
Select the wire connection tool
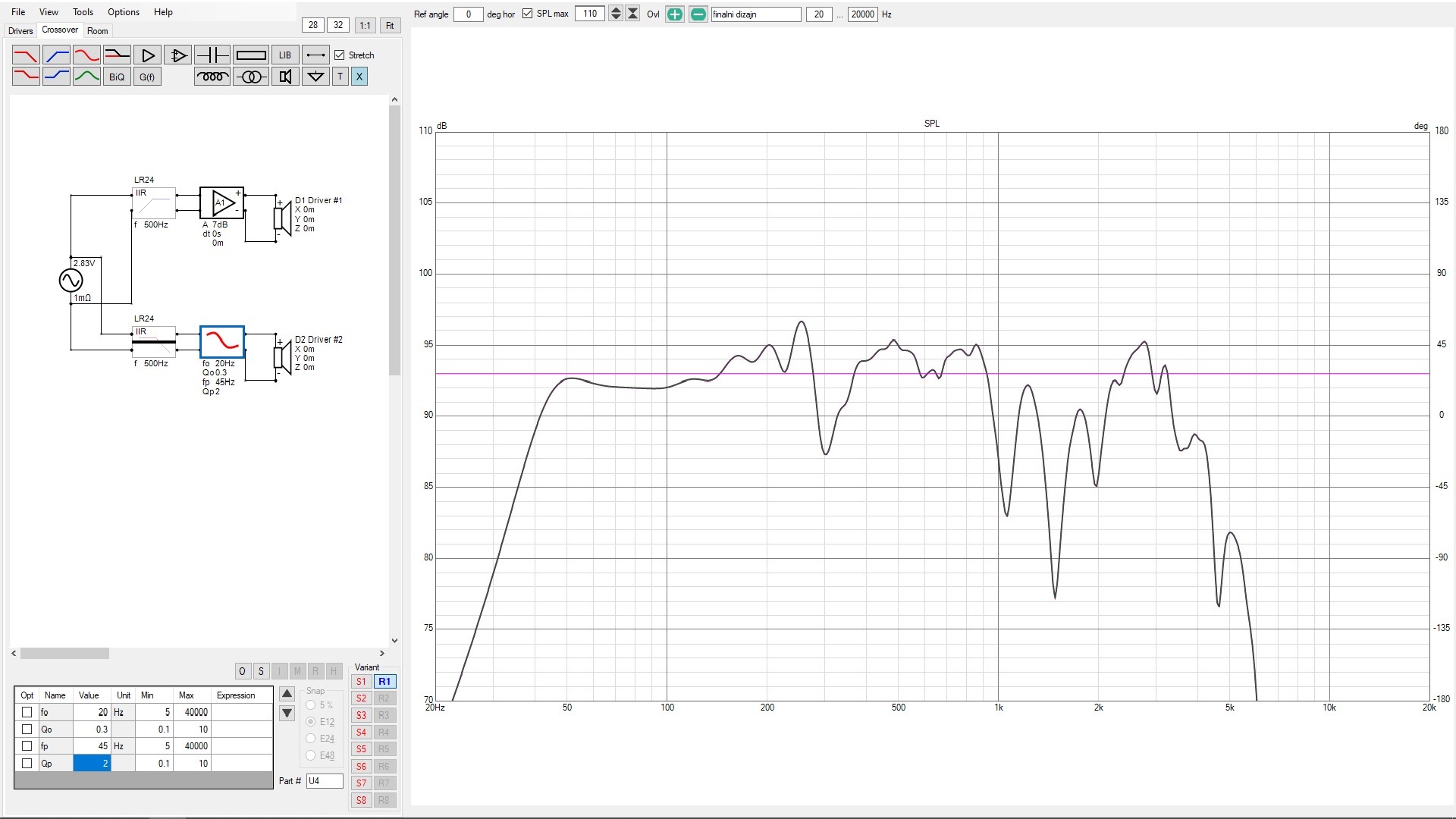click(315, 55)
